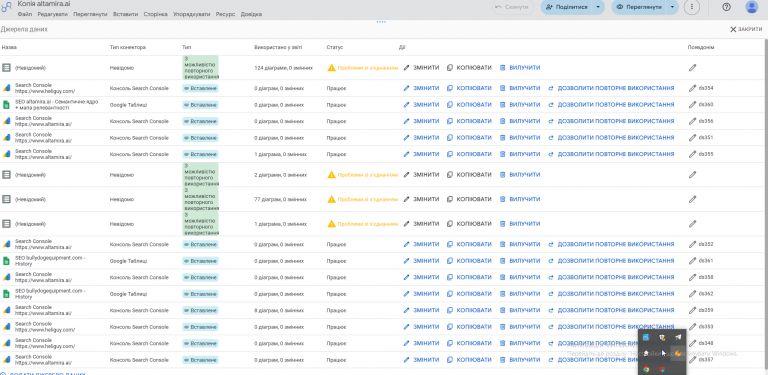
Task: Click 'Проблеми зі з'єднанням' in 2 діаграми row
Action: [x=368, y=175]
